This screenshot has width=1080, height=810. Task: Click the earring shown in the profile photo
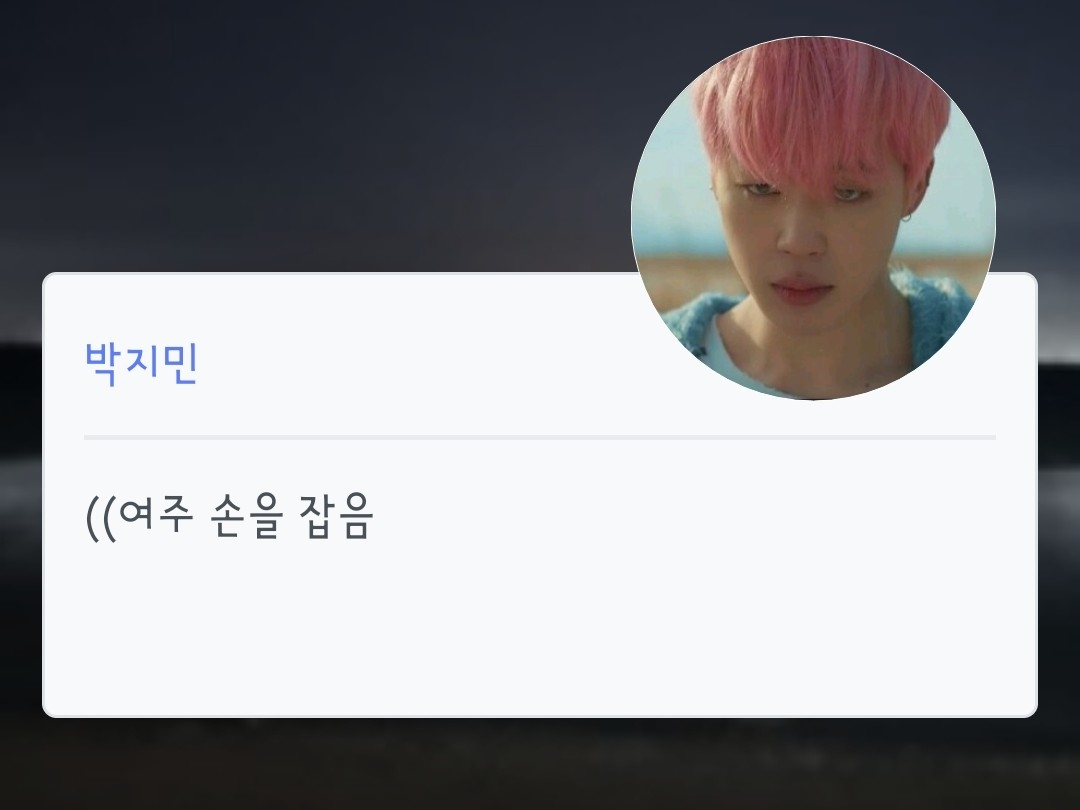tap(907, 217)
